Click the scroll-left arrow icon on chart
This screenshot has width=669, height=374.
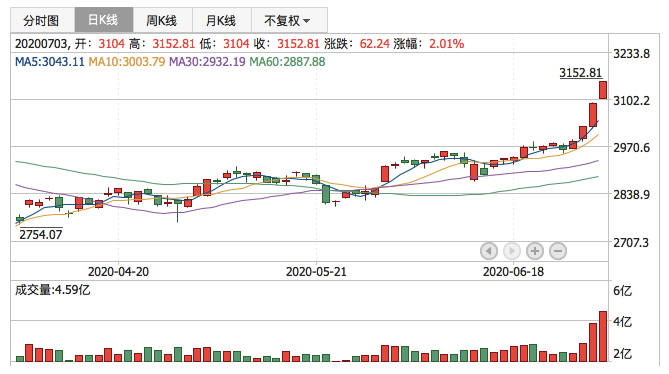489,251
